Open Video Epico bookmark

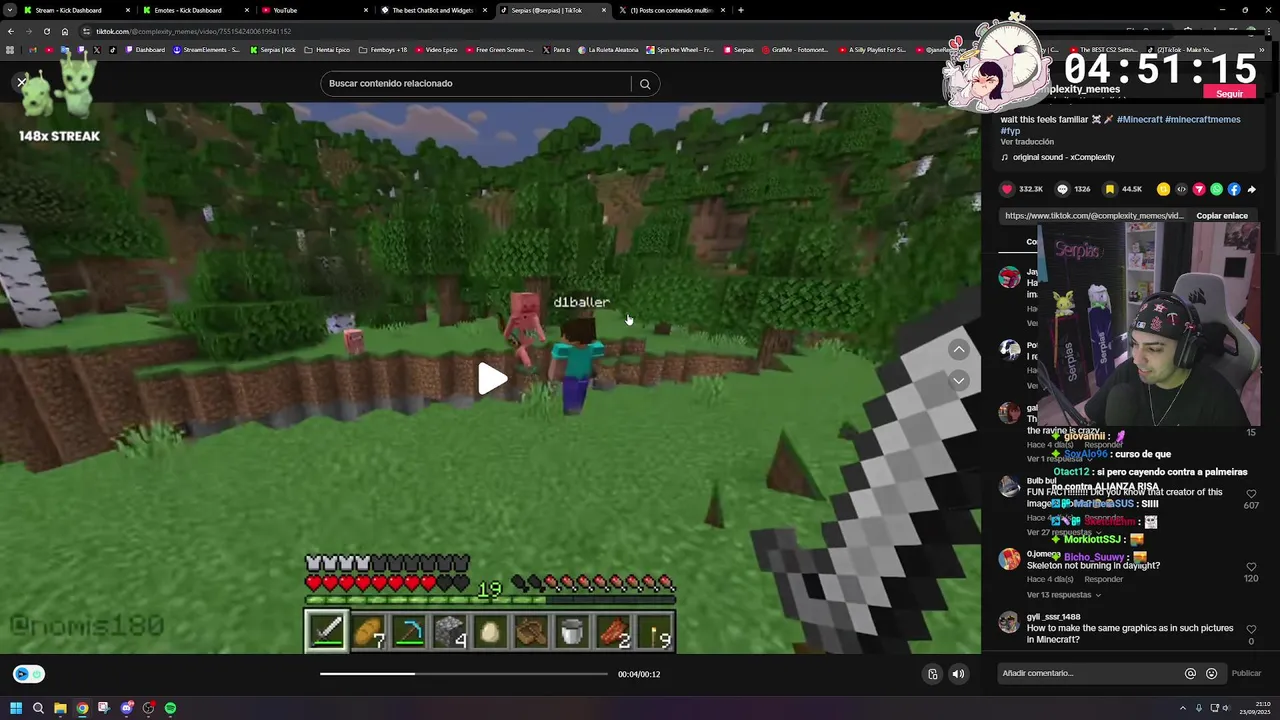[436, 49]
